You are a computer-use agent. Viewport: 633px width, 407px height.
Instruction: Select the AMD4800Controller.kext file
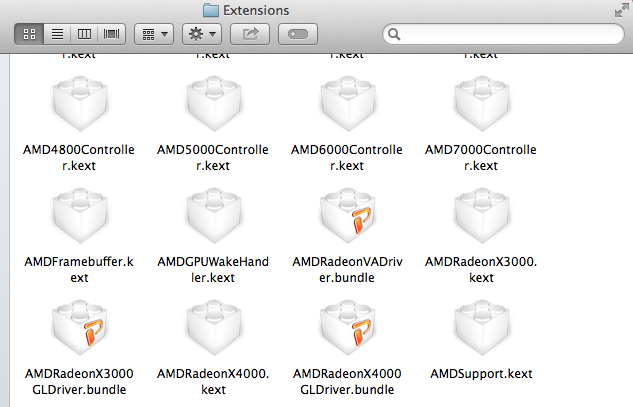click(x=80, y=103)
